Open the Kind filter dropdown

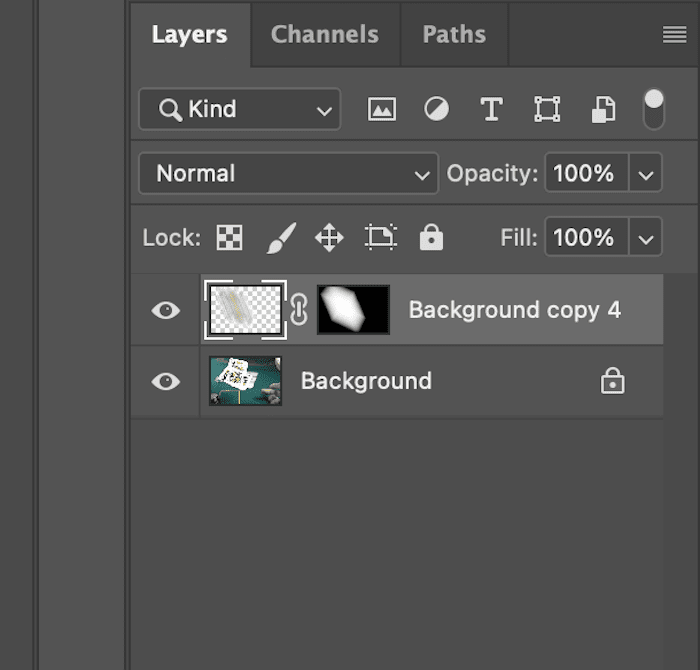240,109
